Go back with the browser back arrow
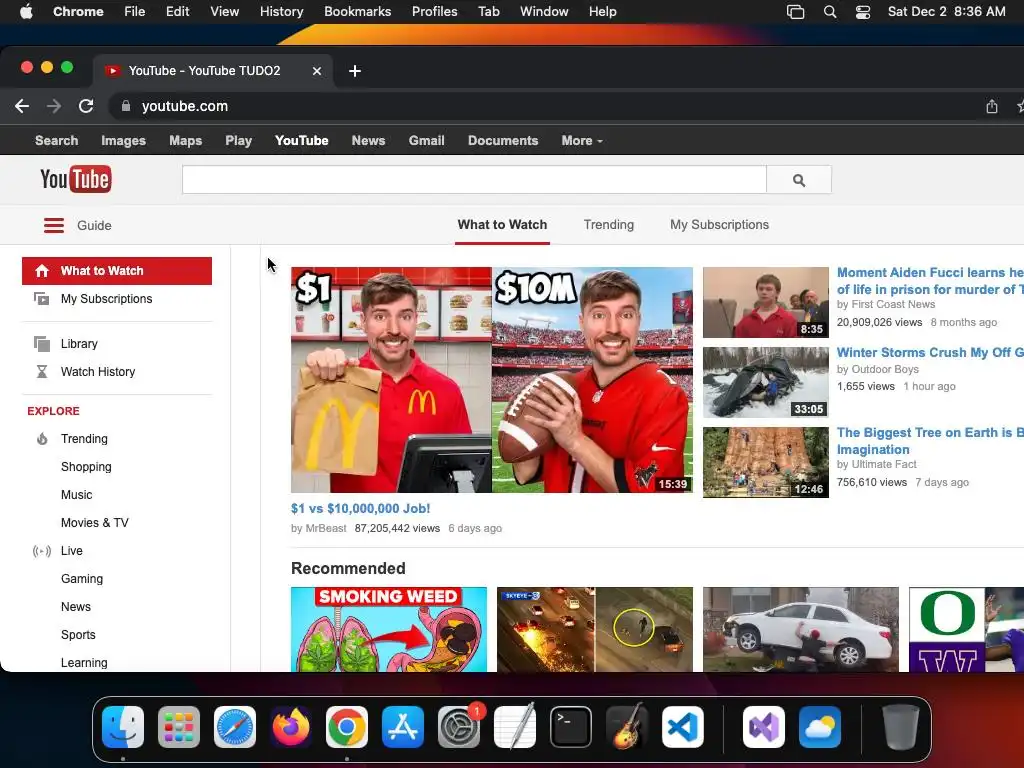Viewport: 1024px width, 768px height. [22, 106]
